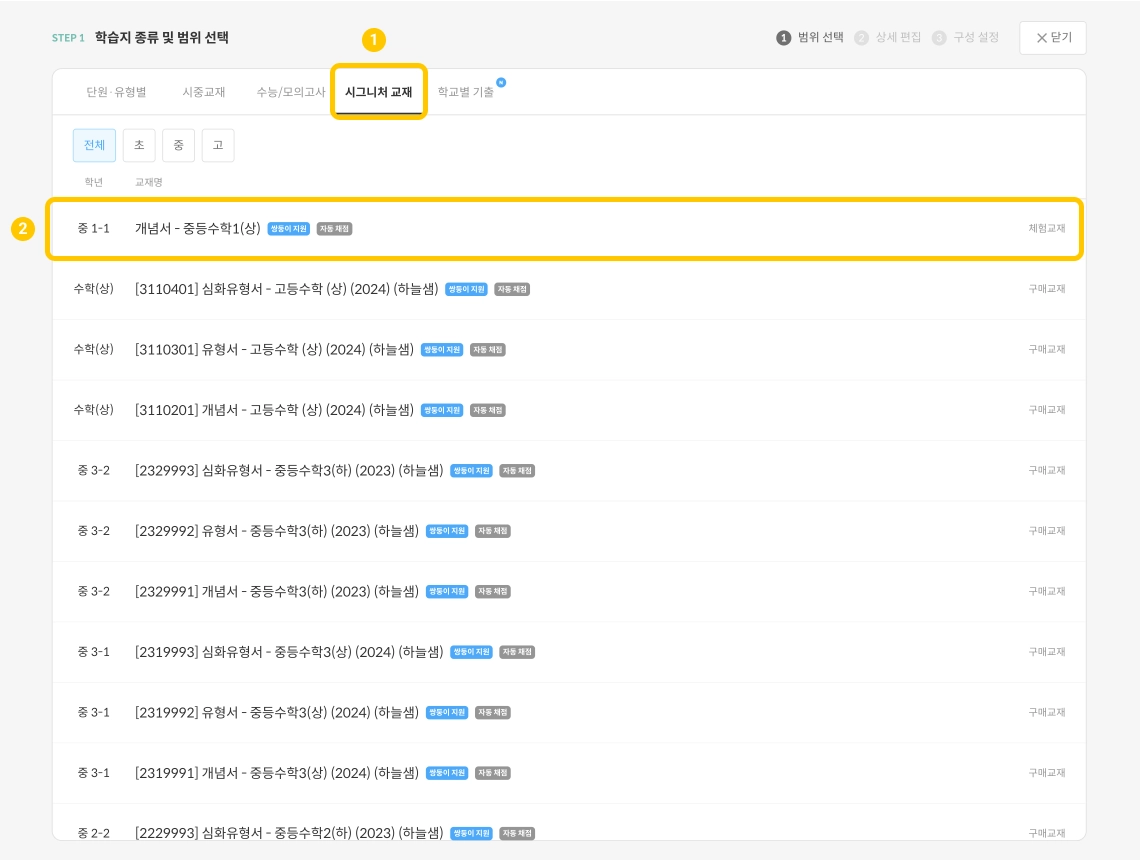Image resolution: width=1140 pixels, height=860 pixels.
Task: Click step 2 상세 편집 indicator
Action: coord(888,38)
